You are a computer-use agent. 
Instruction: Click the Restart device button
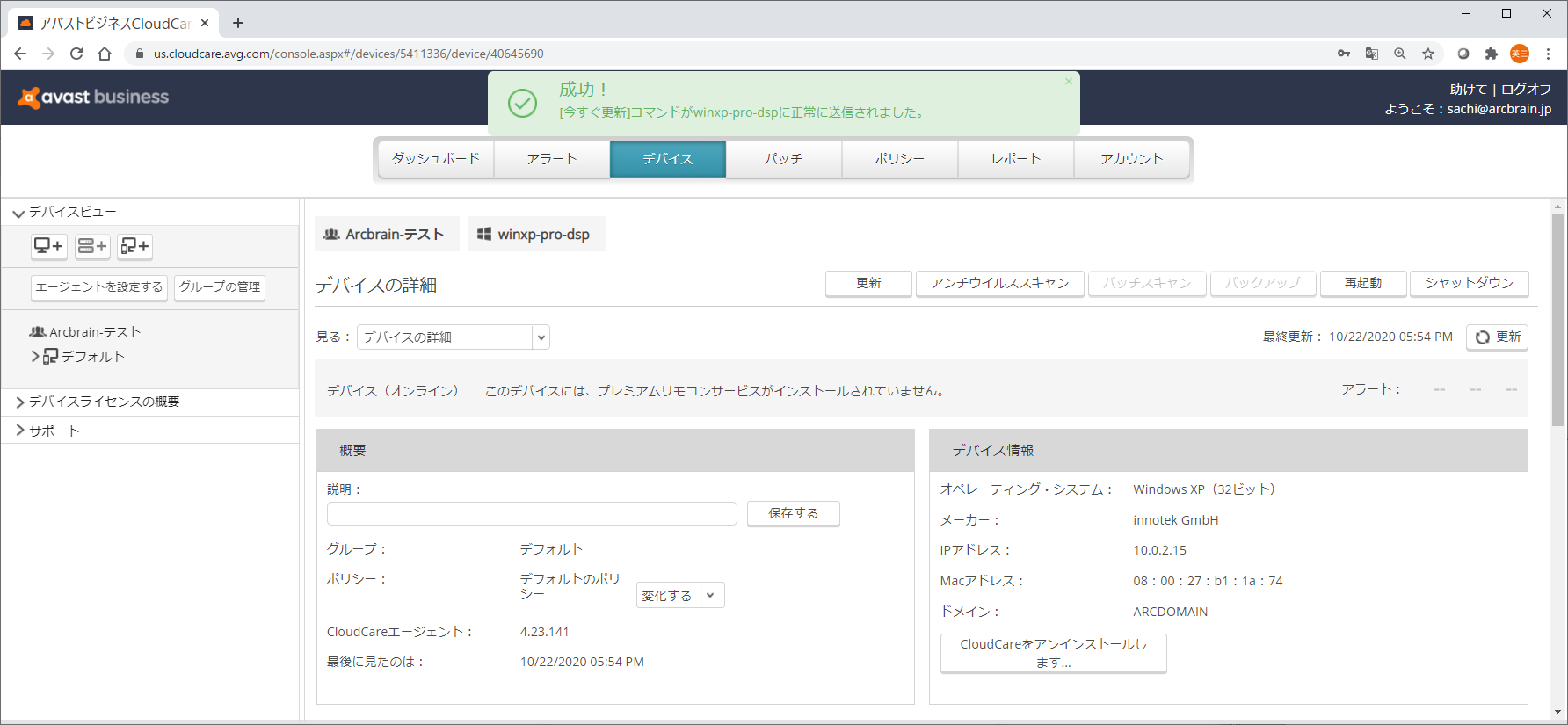click(1363, 283)
